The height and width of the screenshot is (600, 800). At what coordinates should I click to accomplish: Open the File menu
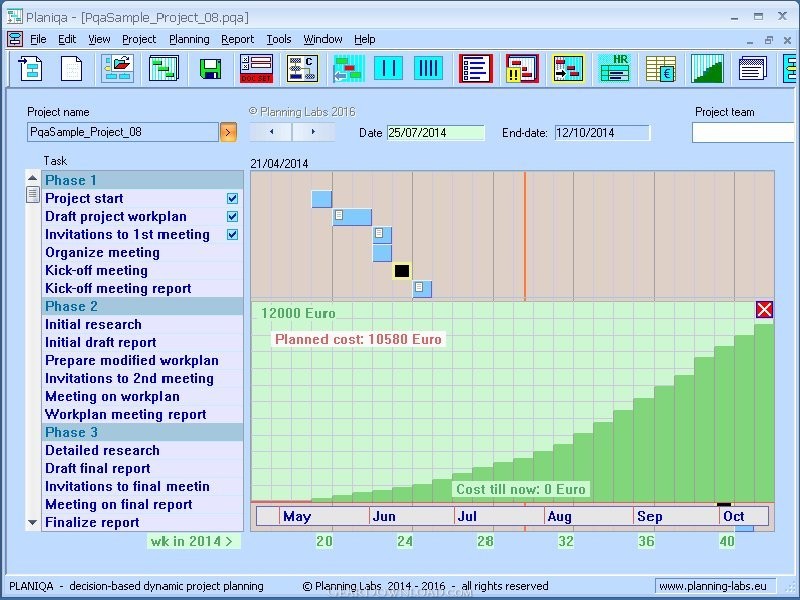38,39
